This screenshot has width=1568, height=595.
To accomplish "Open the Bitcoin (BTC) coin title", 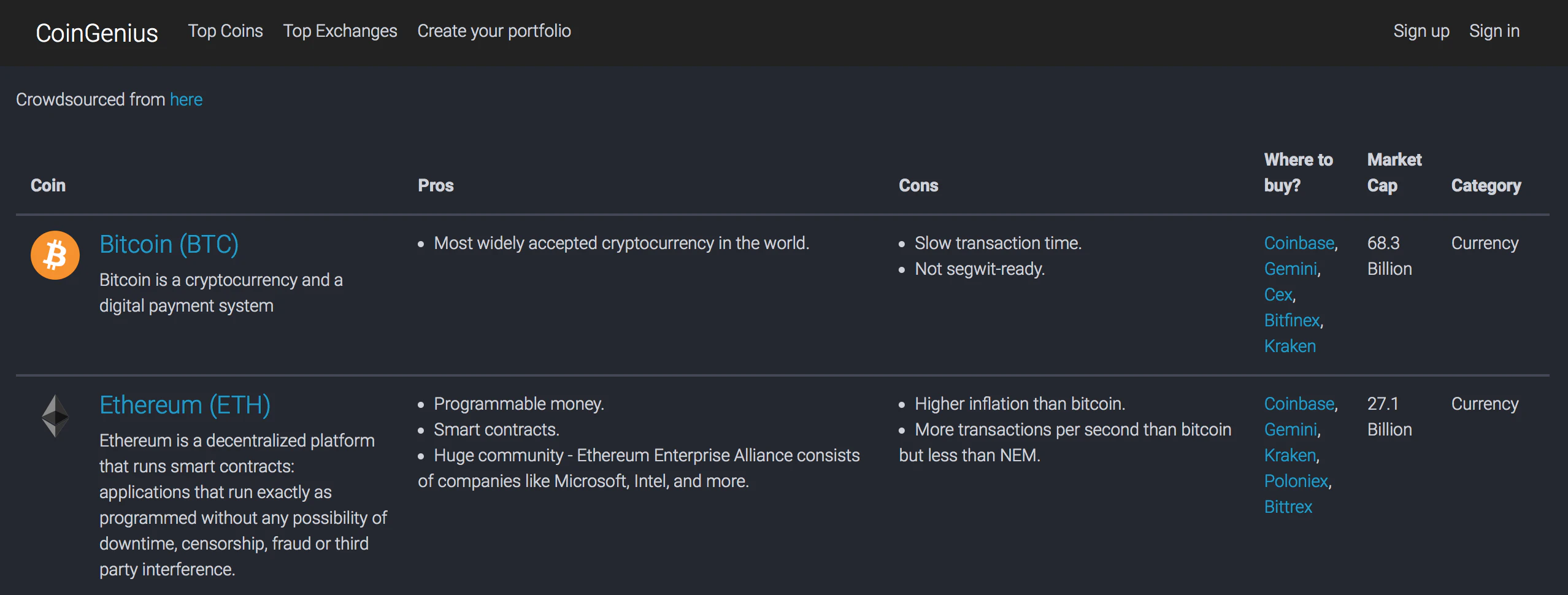I will [x=169, y=244].
